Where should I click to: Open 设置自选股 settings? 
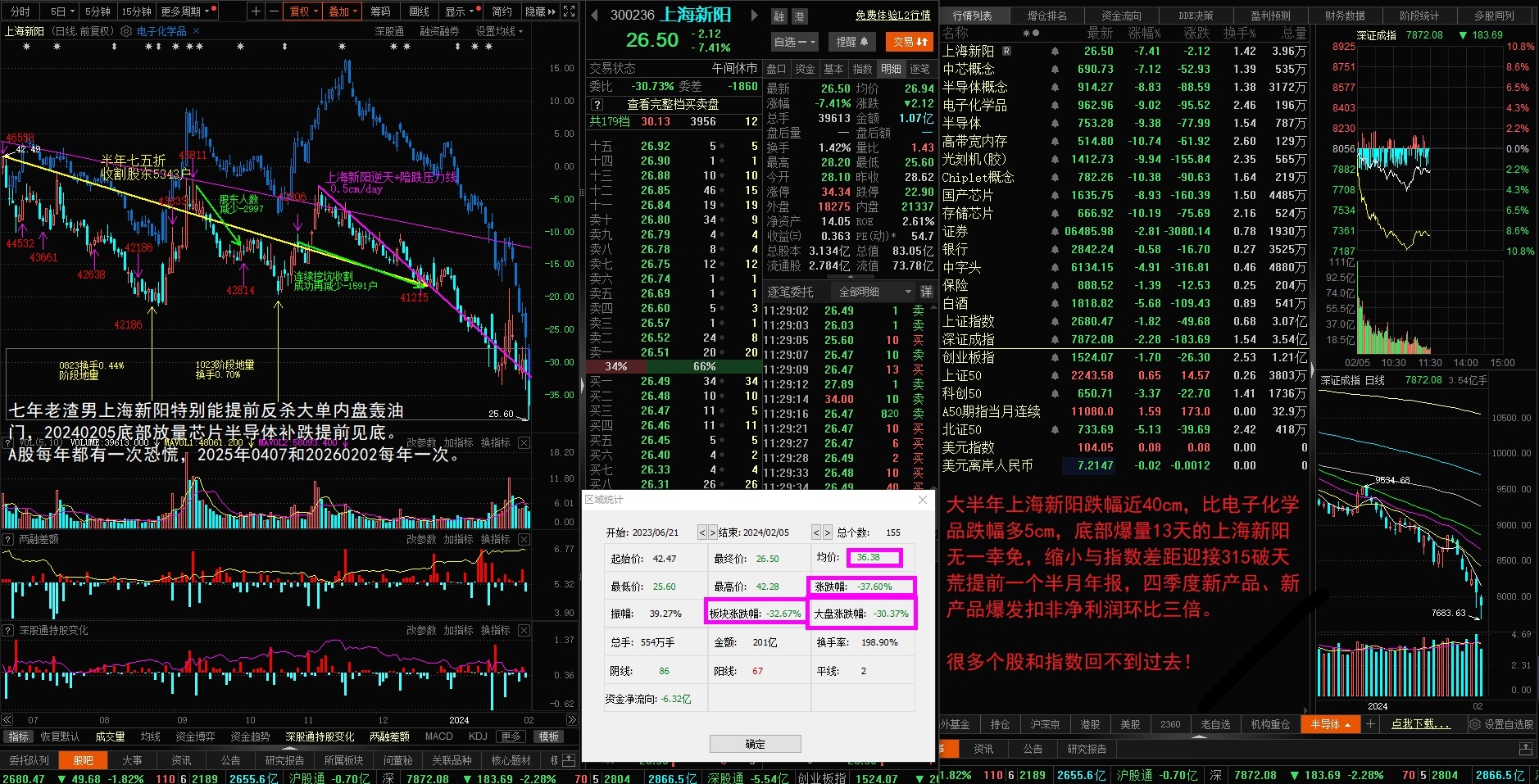1500,724
